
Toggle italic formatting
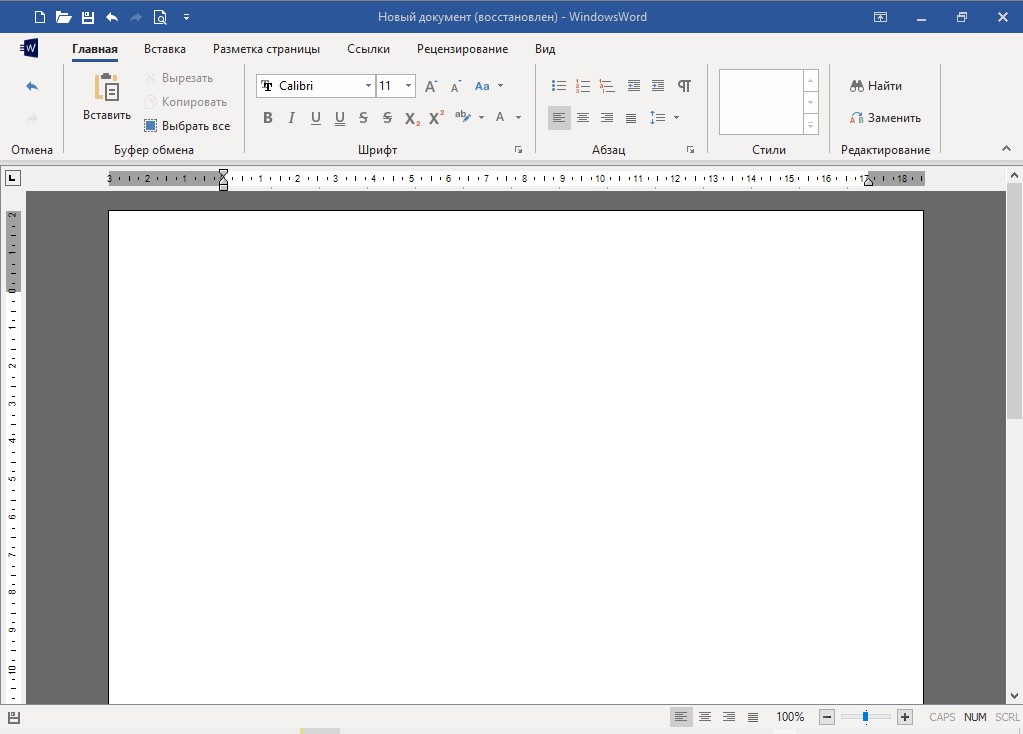click(291, 118)
